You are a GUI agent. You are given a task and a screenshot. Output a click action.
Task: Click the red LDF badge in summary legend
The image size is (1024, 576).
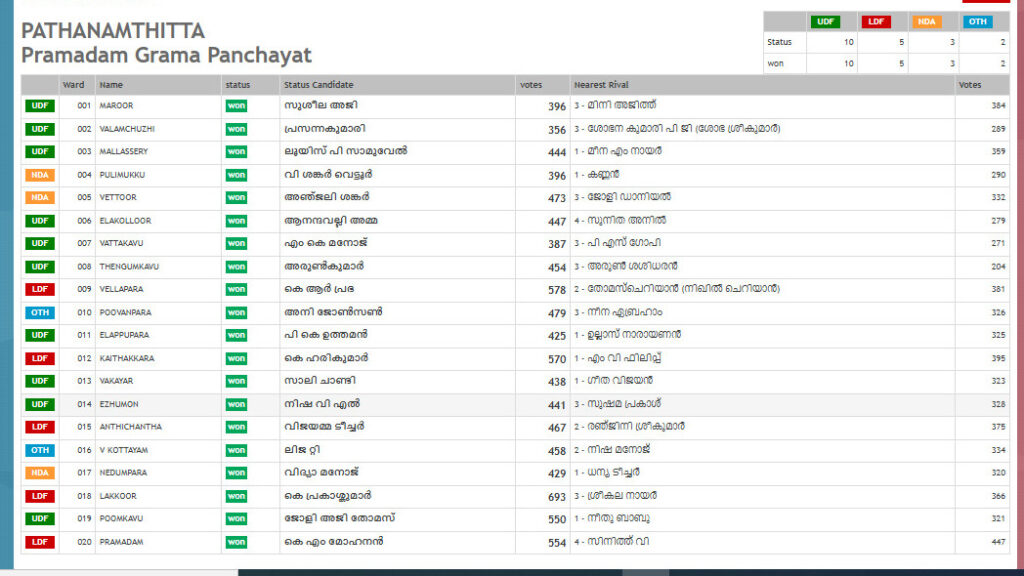tap(876, 21)
